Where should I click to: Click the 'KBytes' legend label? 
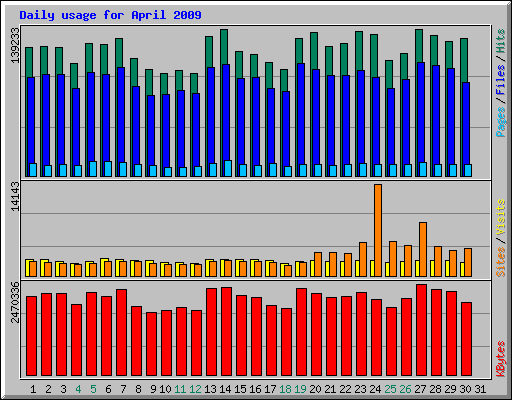501,359
